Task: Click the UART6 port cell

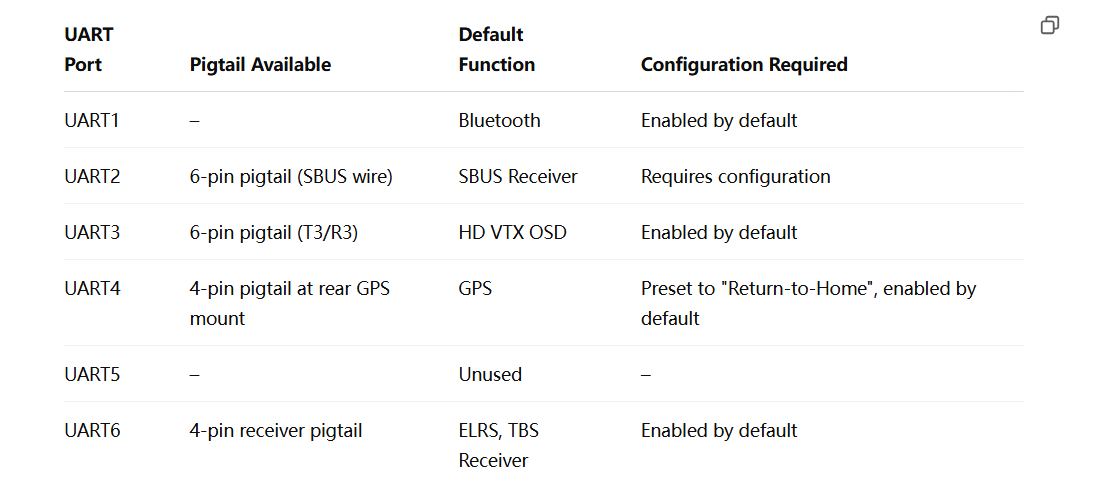Action: click(x=92, y=430)
